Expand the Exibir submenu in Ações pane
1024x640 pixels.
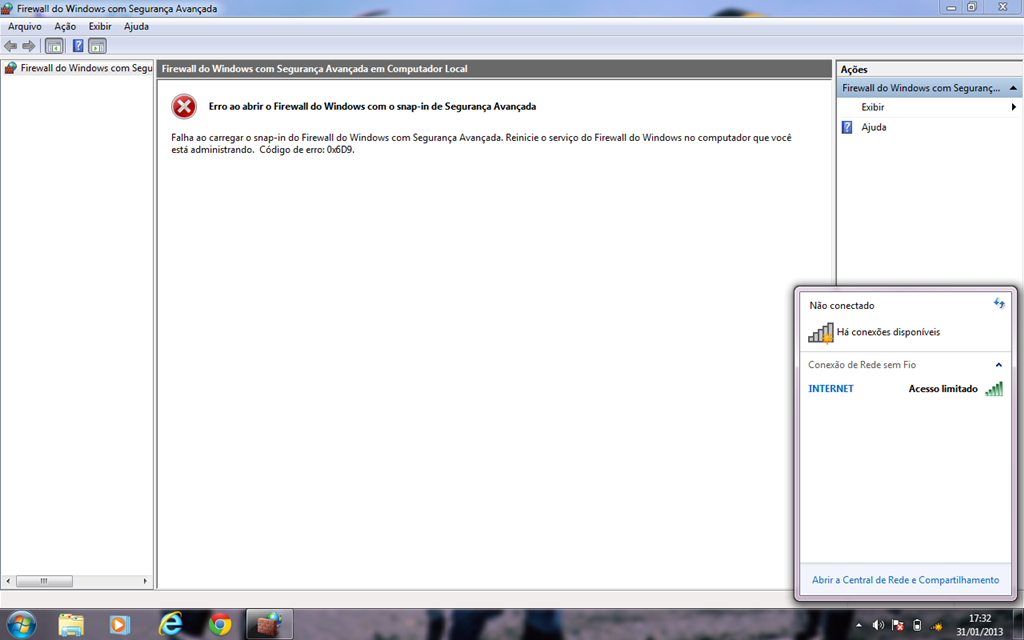[1014, 107]
